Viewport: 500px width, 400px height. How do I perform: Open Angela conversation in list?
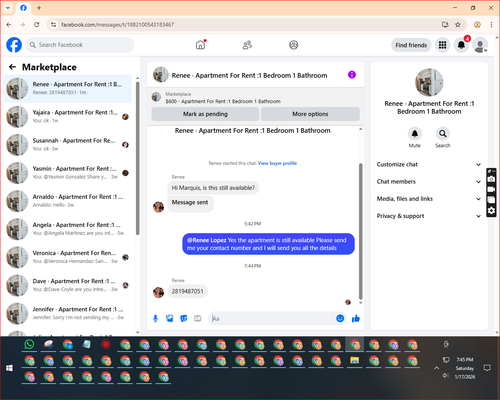pos(67,229)
